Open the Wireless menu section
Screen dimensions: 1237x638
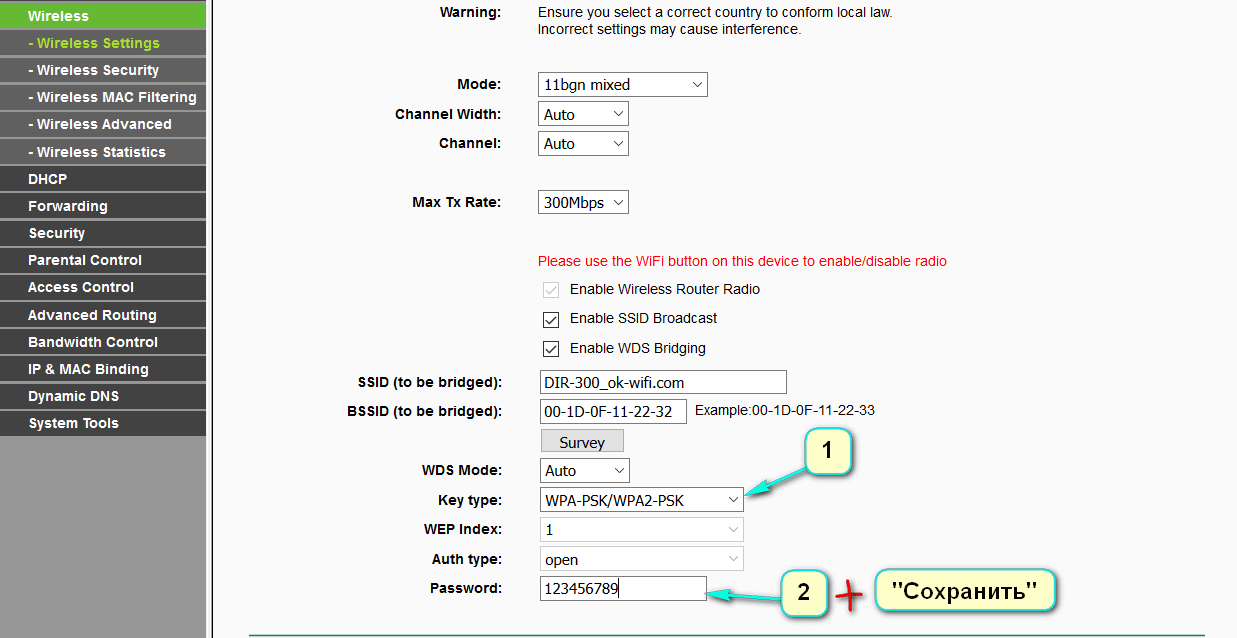(103, 15)
